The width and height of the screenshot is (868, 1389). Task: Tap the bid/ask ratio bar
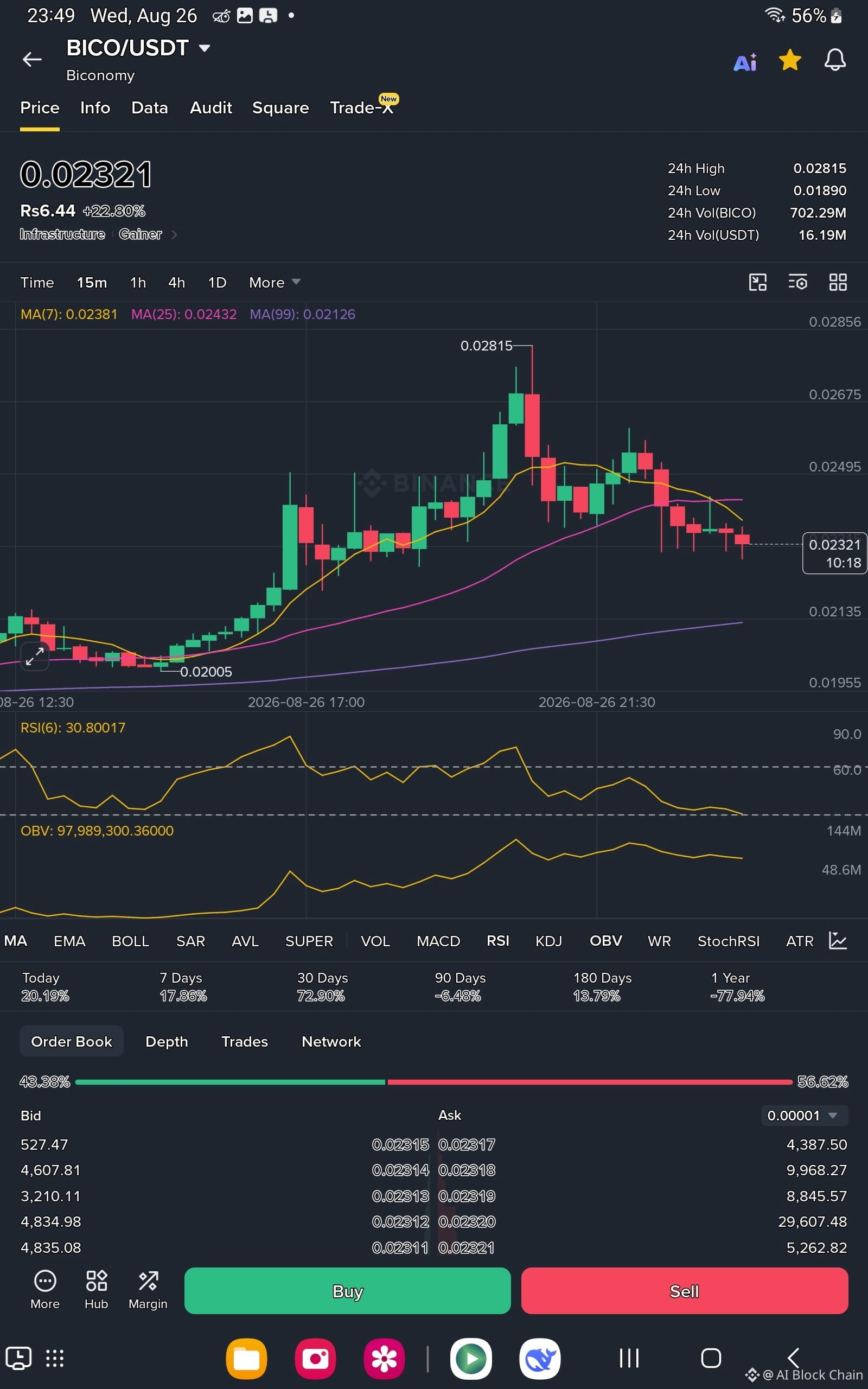tap(433, 1082)
